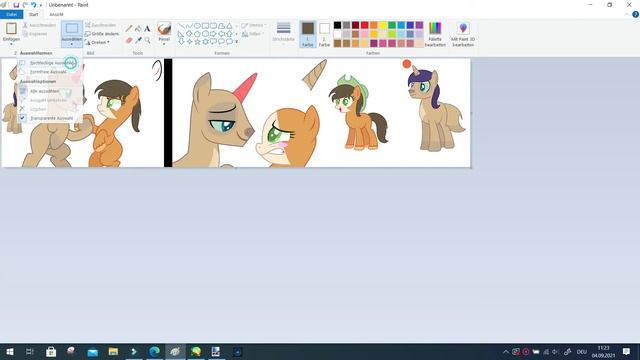Select the Pencil tool
This screenshot has width=640, height=360.
pyautogui.click(x=129, y=29)
